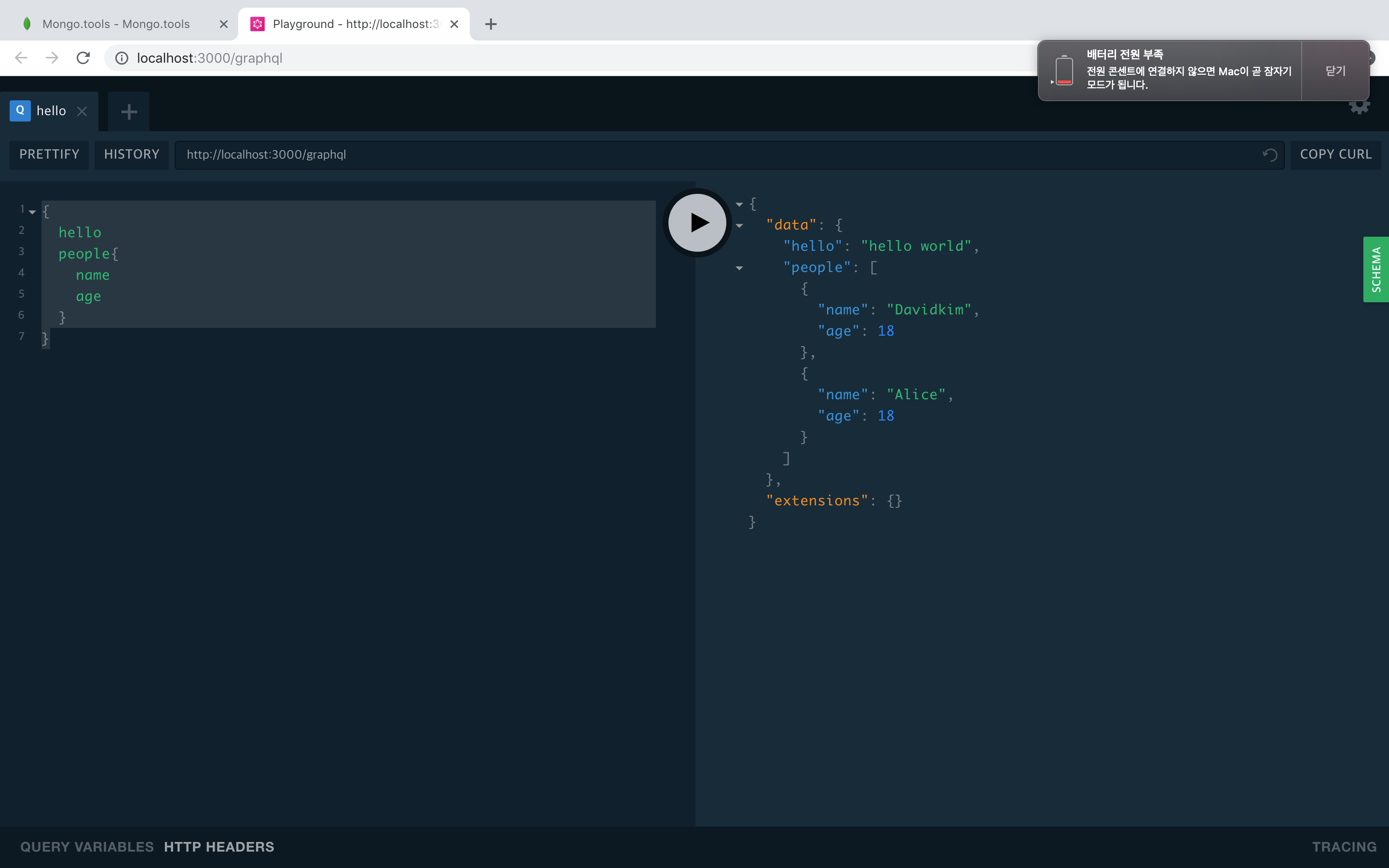
Task: Collapse the "people" array arrow
Action: (x=739, y=268)
